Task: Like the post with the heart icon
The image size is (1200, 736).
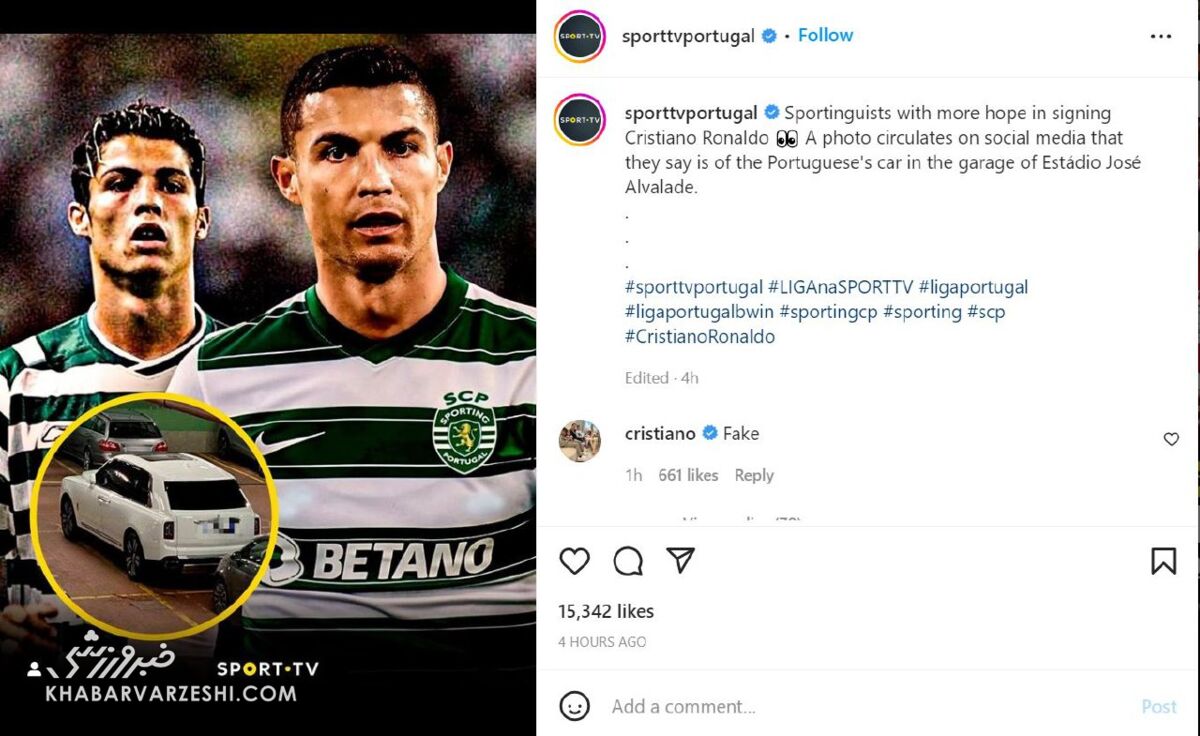Action: click(x=574, y=562)
